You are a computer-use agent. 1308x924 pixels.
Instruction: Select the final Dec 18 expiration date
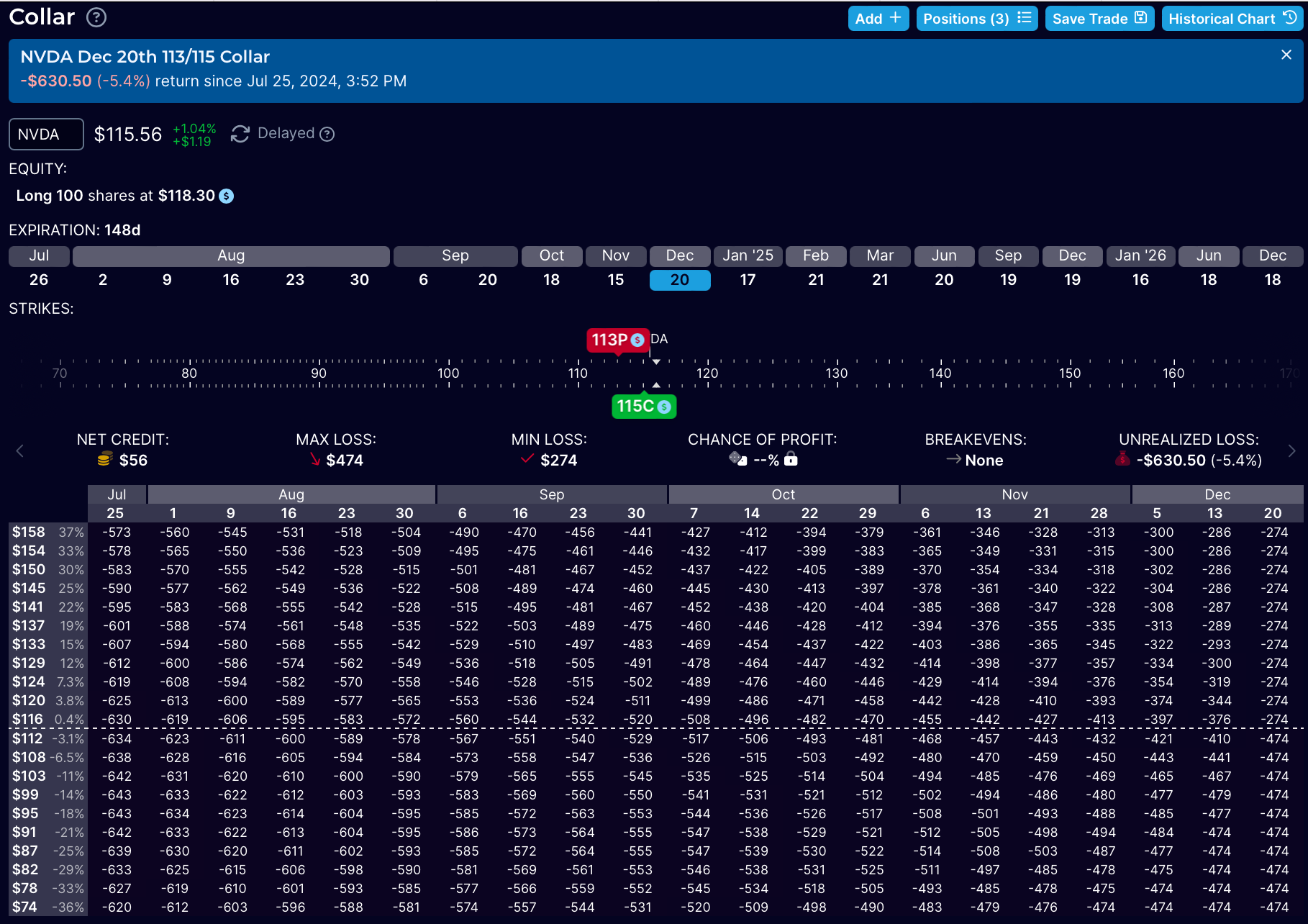pos(1273,280)
